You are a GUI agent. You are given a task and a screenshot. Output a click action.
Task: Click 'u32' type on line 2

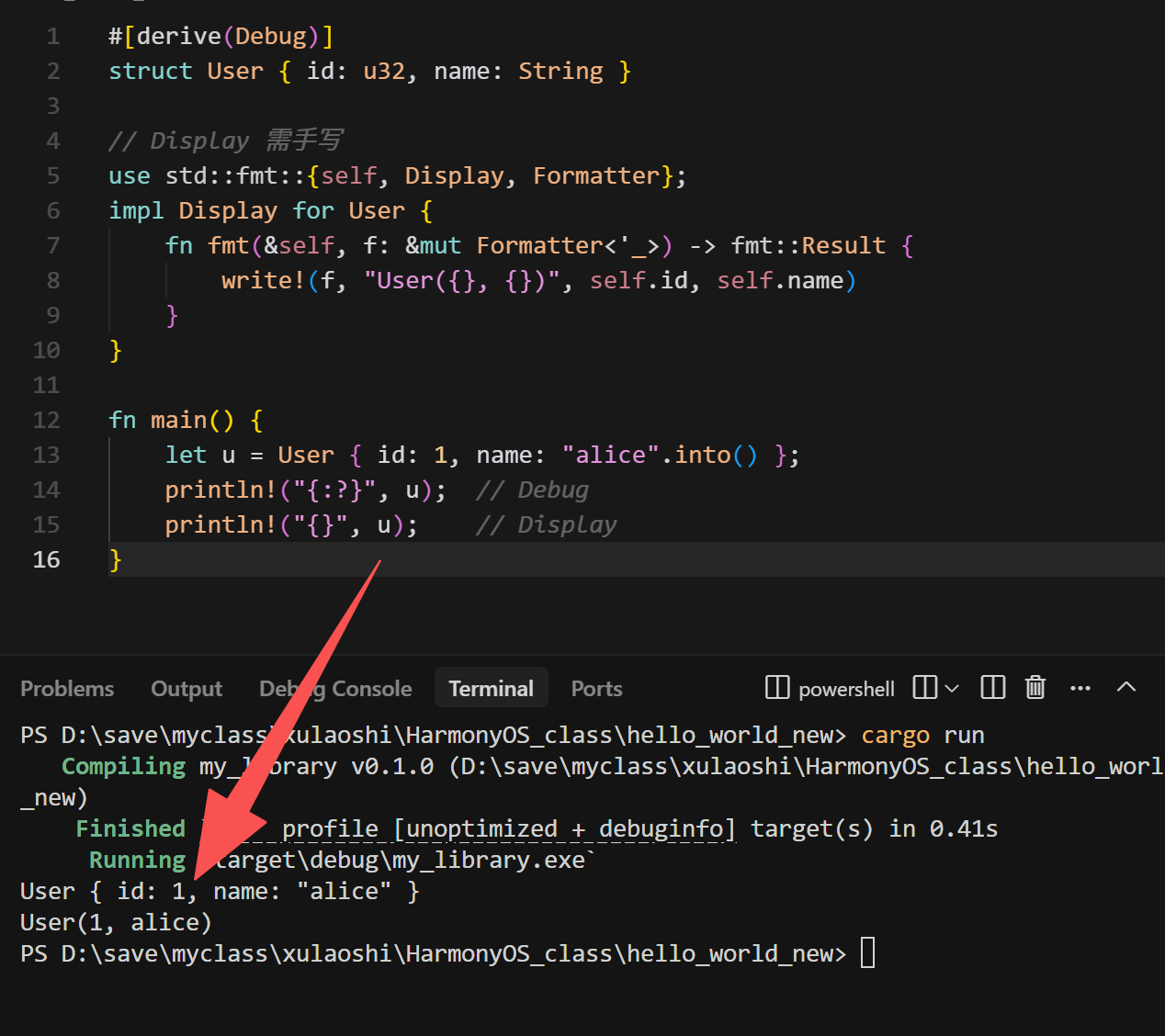[x=384, y=71]
